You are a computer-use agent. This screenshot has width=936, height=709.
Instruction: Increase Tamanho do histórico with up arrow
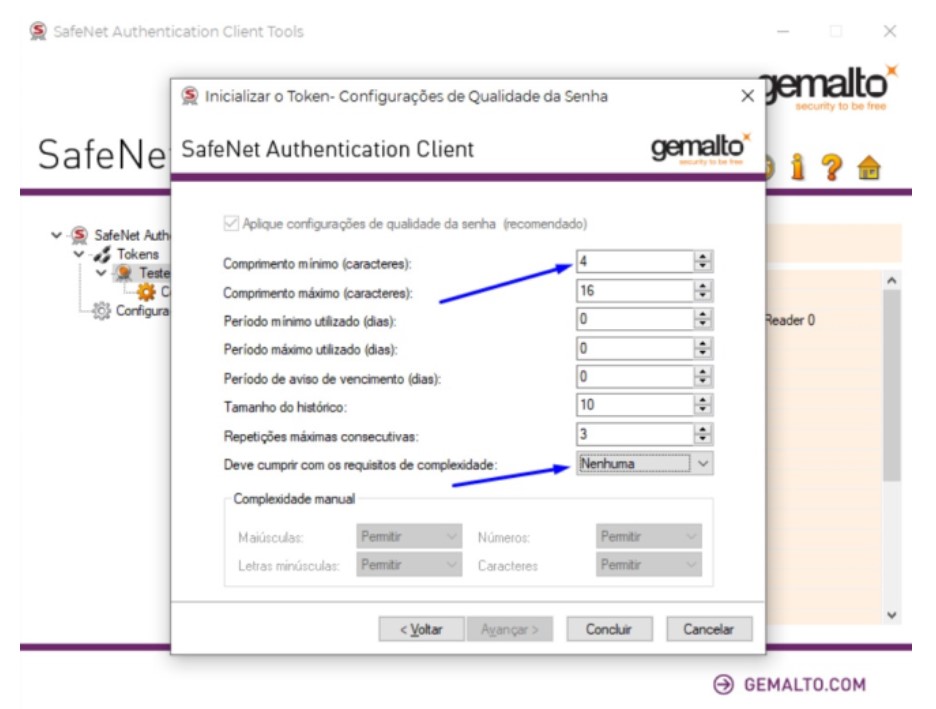(703, 400)
